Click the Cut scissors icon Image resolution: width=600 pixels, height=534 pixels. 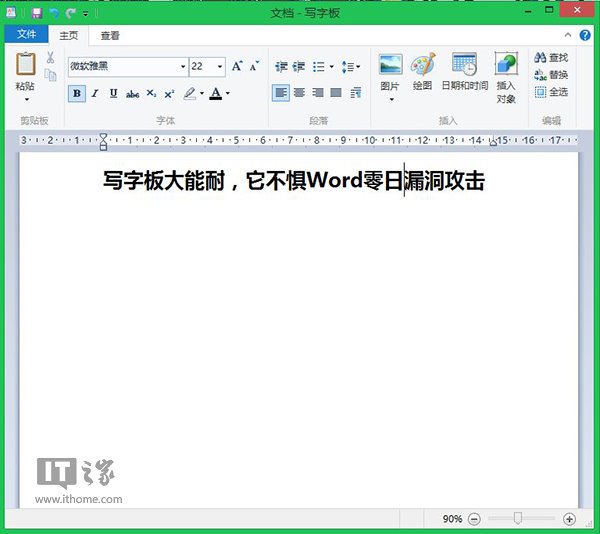pos(50,58)
